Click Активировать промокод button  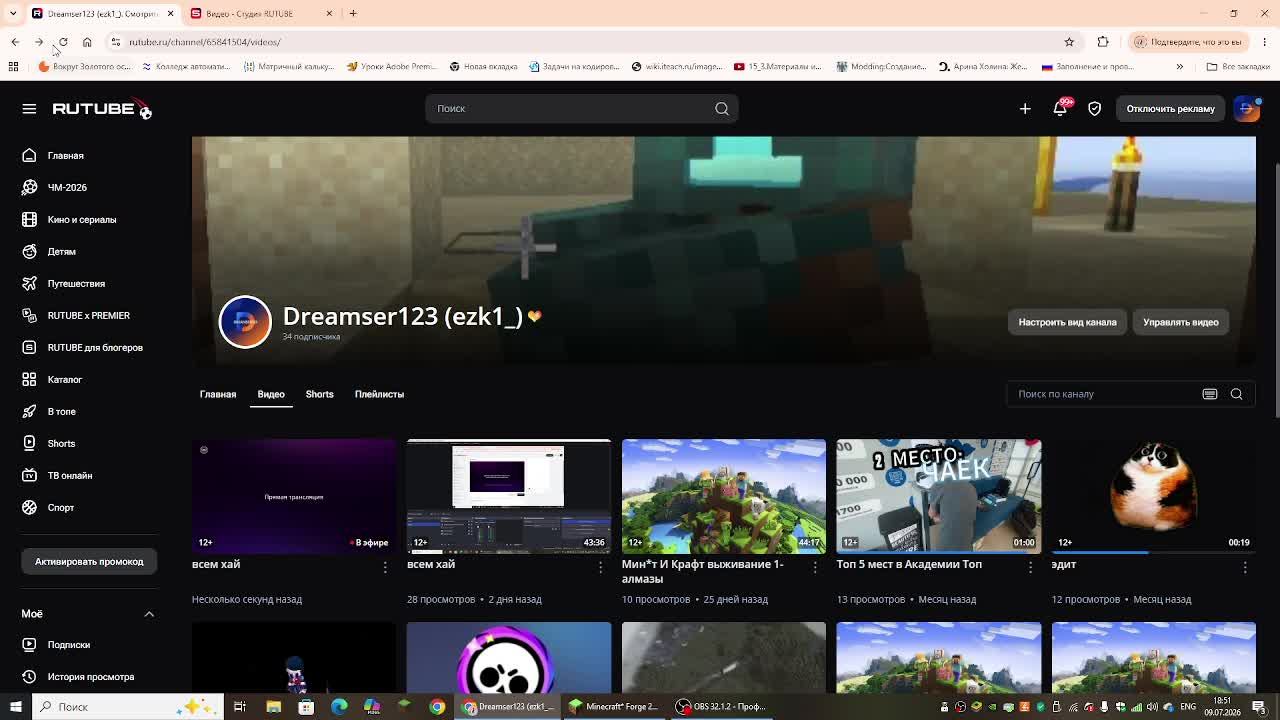(89, 561)
